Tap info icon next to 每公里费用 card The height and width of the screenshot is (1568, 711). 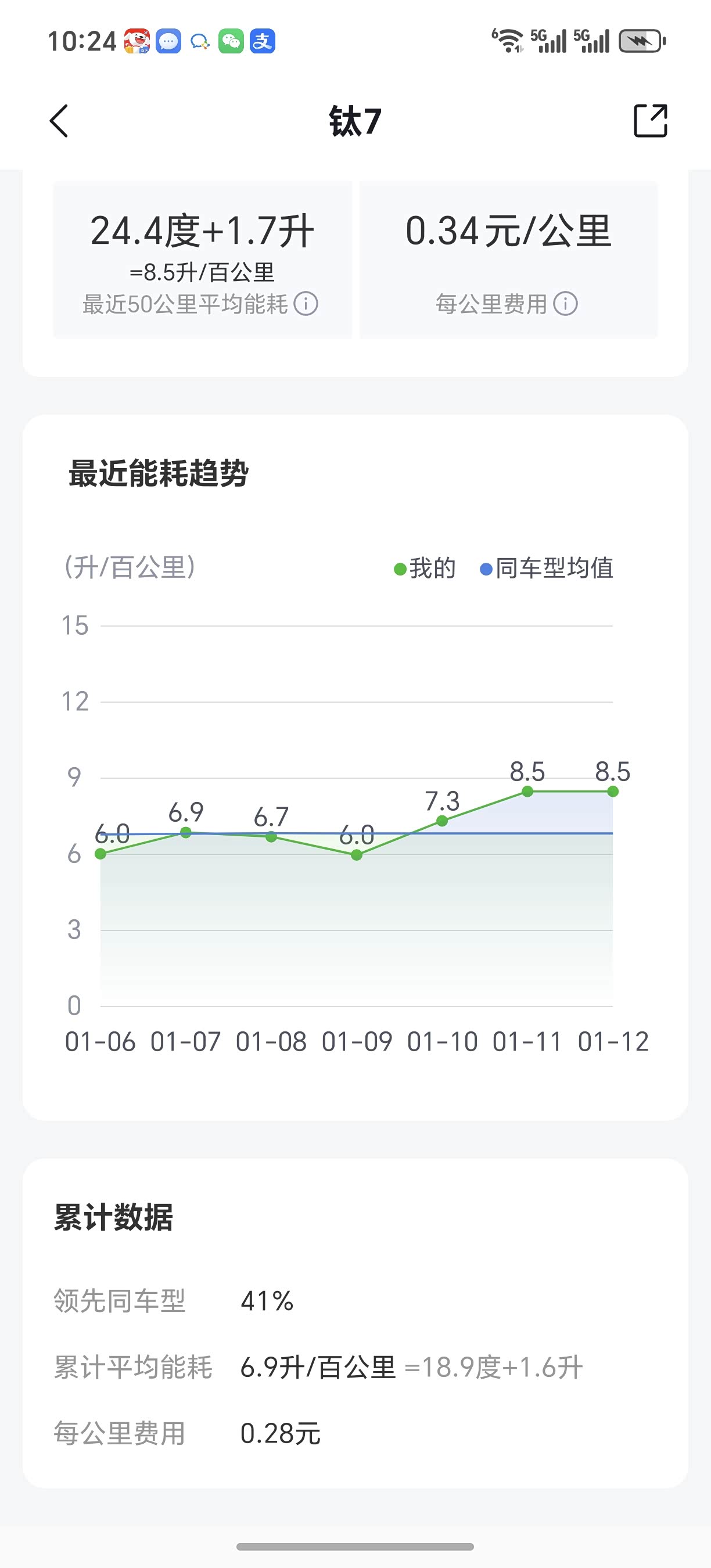tap(566, 304)
